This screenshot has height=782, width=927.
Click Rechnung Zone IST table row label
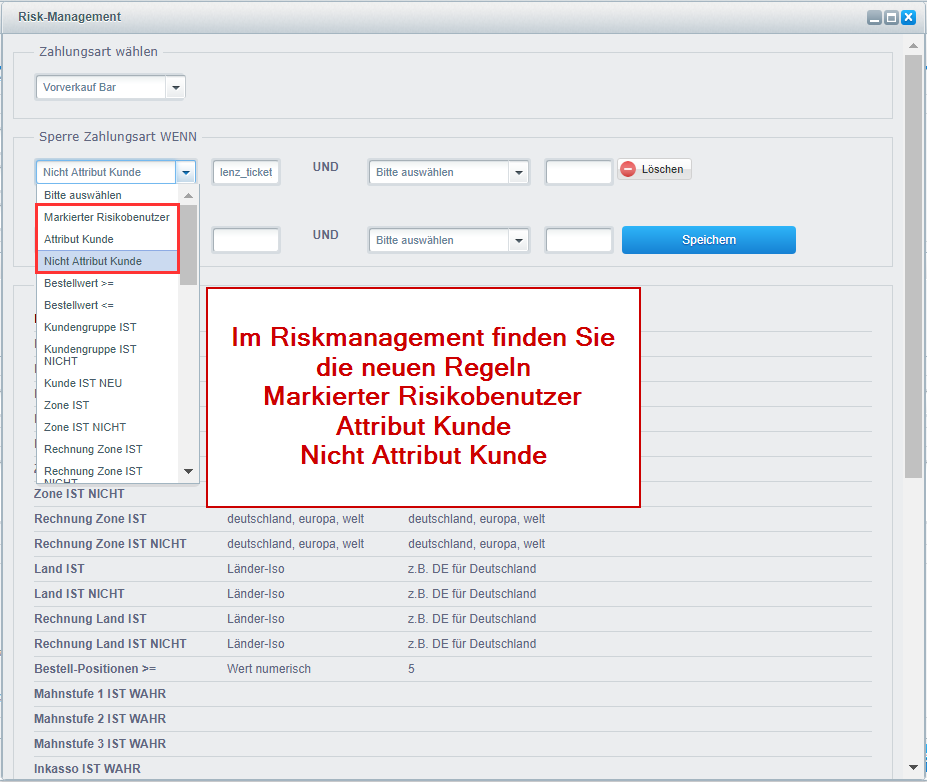(x=90, y=518)
